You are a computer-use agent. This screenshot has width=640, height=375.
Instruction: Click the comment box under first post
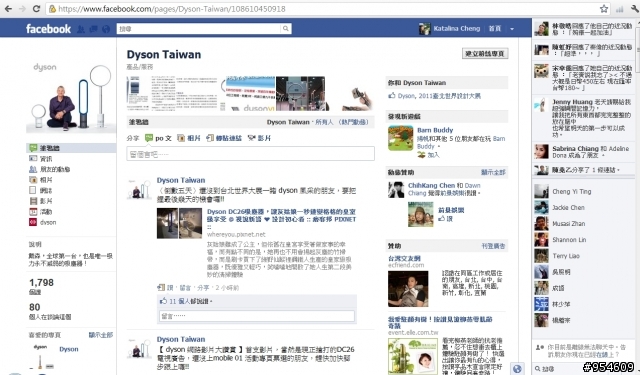(257, 316)
